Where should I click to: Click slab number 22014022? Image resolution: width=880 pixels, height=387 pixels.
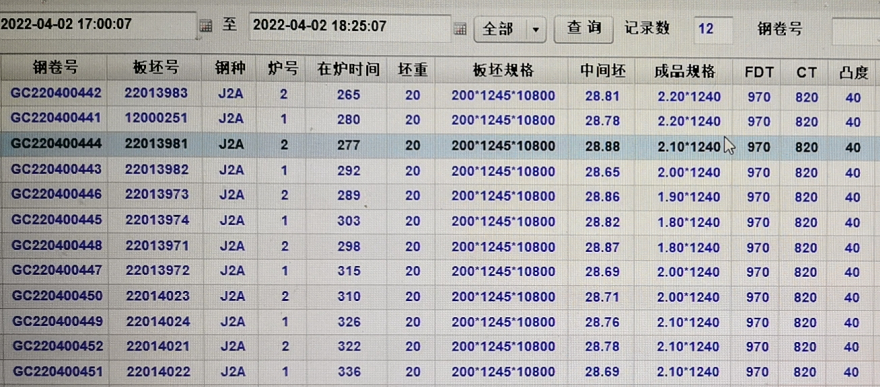click(x=158, y=372)
